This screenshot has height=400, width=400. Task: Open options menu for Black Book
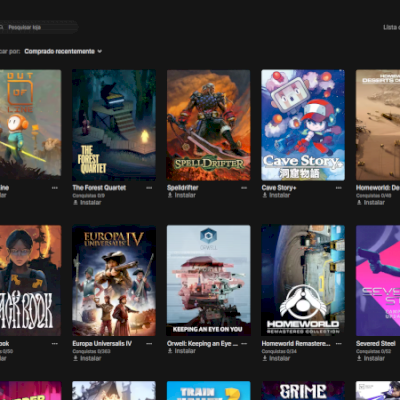55,344
